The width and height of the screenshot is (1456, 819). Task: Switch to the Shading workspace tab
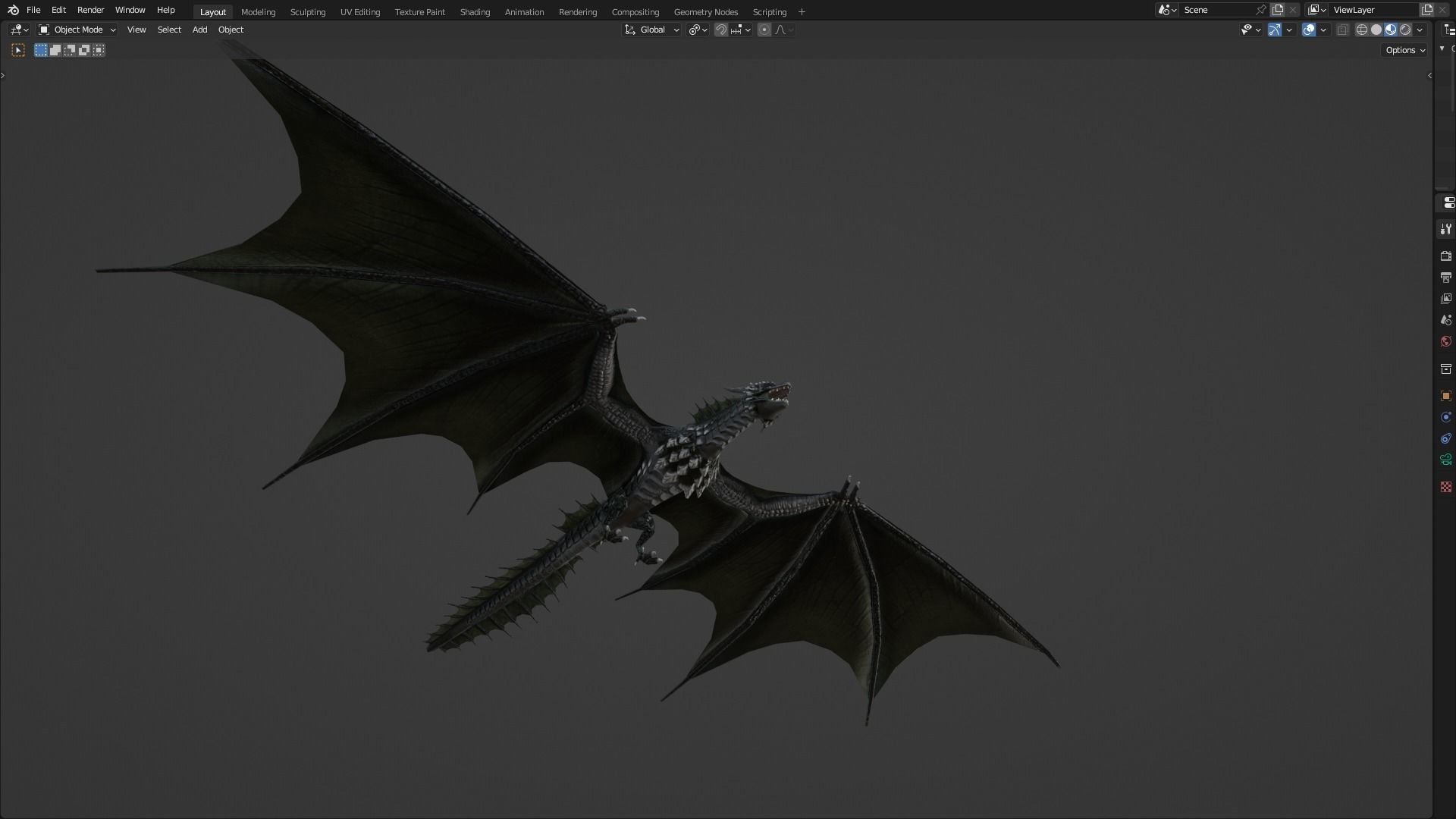[475, 12]
